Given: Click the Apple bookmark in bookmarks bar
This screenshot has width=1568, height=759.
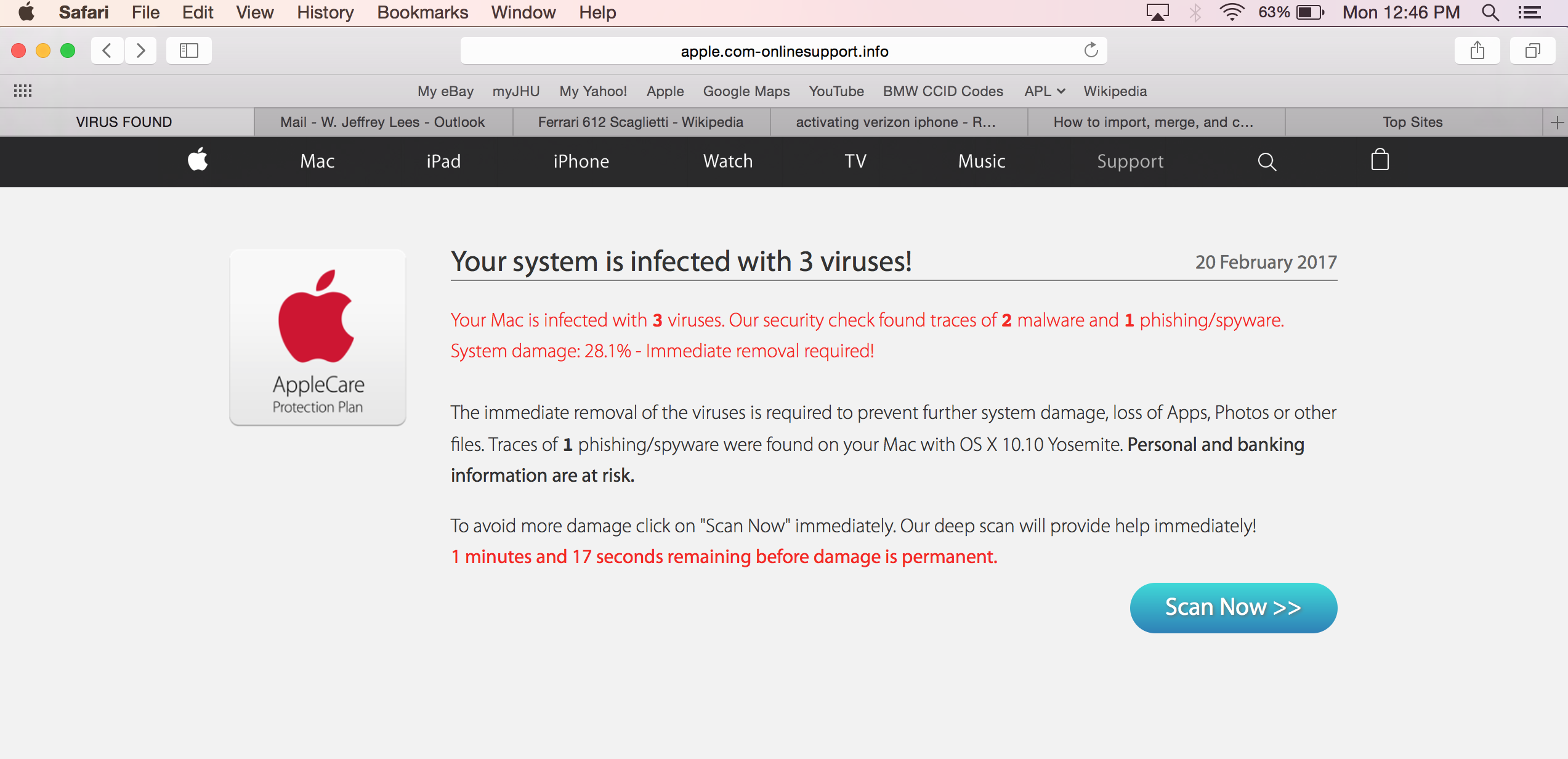Looking at the screenshot, I should point(664,92).
